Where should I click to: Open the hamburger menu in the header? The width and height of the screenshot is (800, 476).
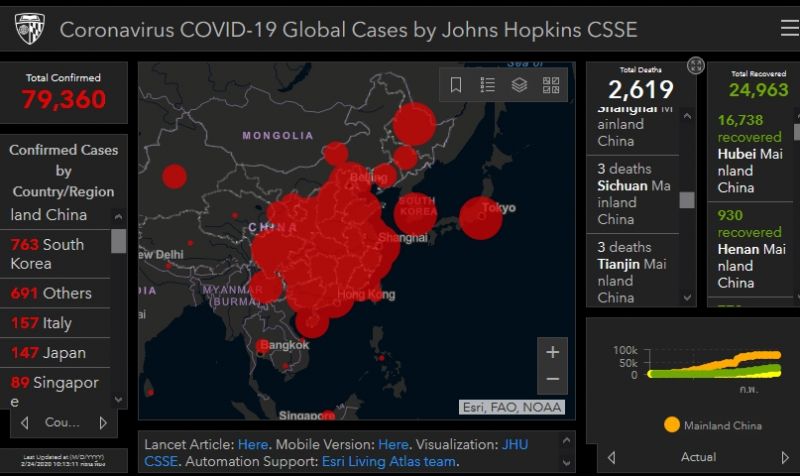(x=789, y=28)
